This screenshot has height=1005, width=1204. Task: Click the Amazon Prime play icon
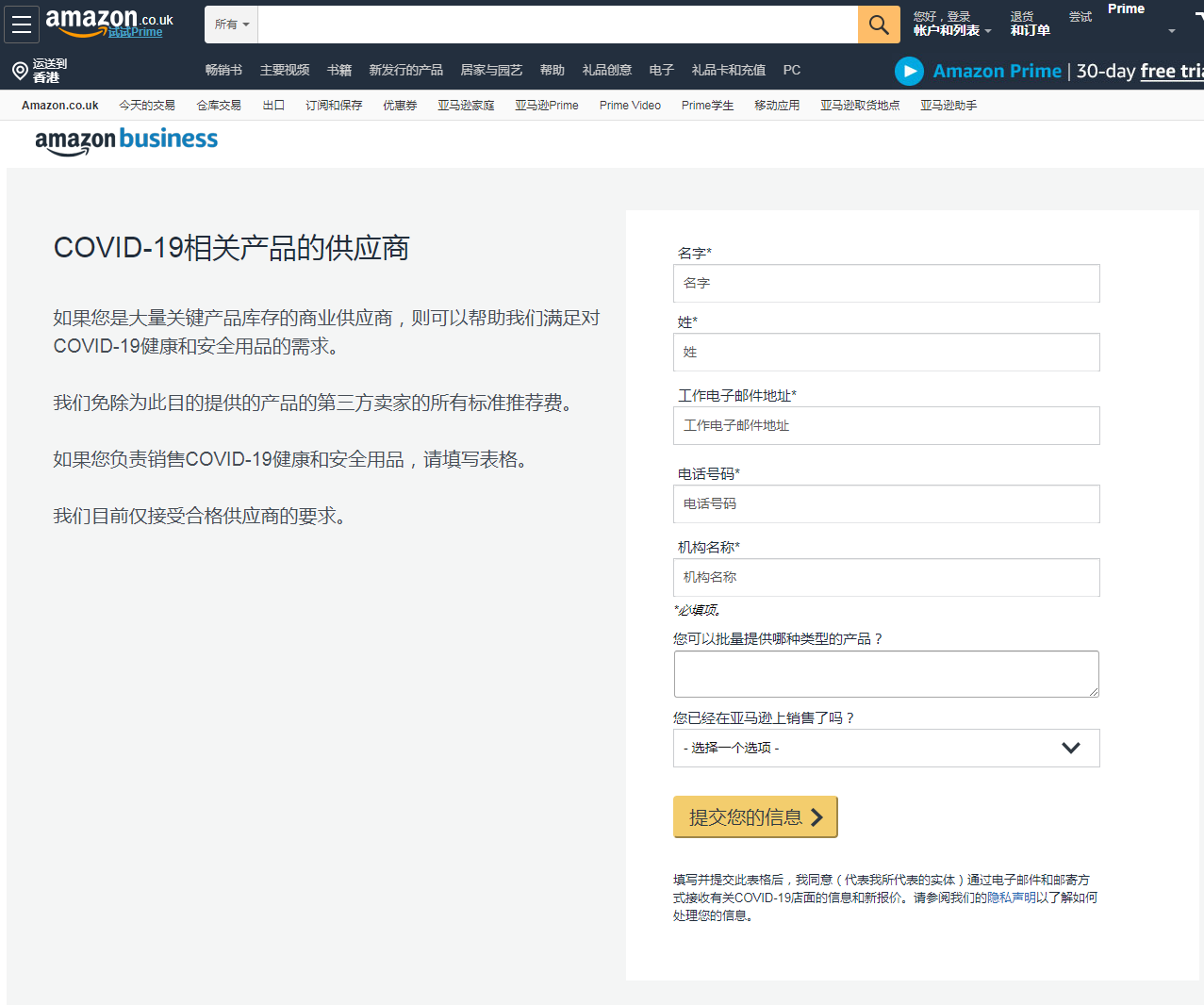[909, 71]
